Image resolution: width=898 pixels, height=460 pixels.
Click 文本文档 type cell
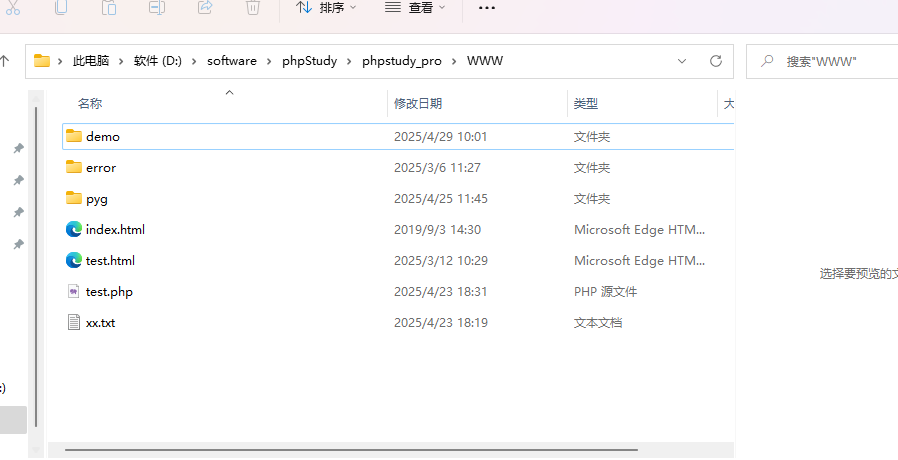tap(598, 322)
